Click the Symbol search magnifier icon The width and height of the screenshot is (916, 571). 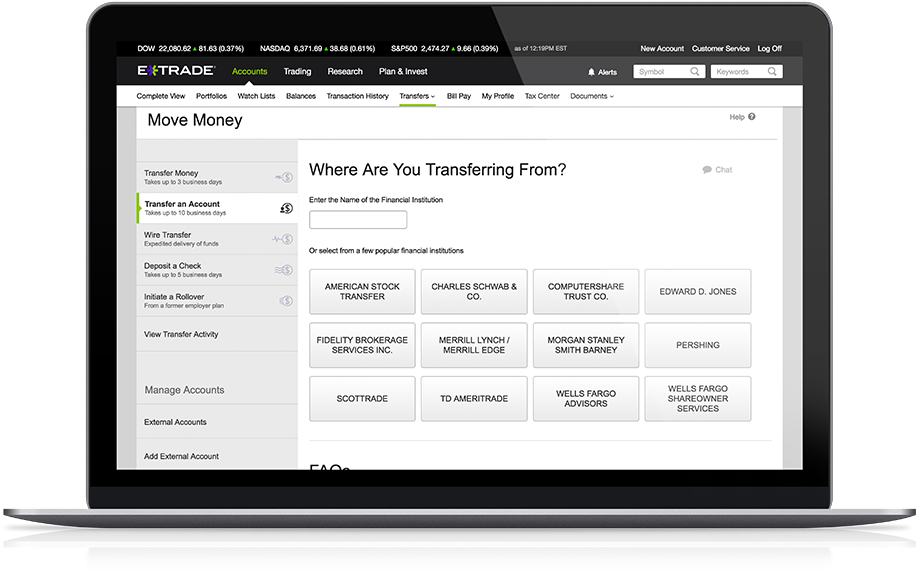tap(696, 72)
